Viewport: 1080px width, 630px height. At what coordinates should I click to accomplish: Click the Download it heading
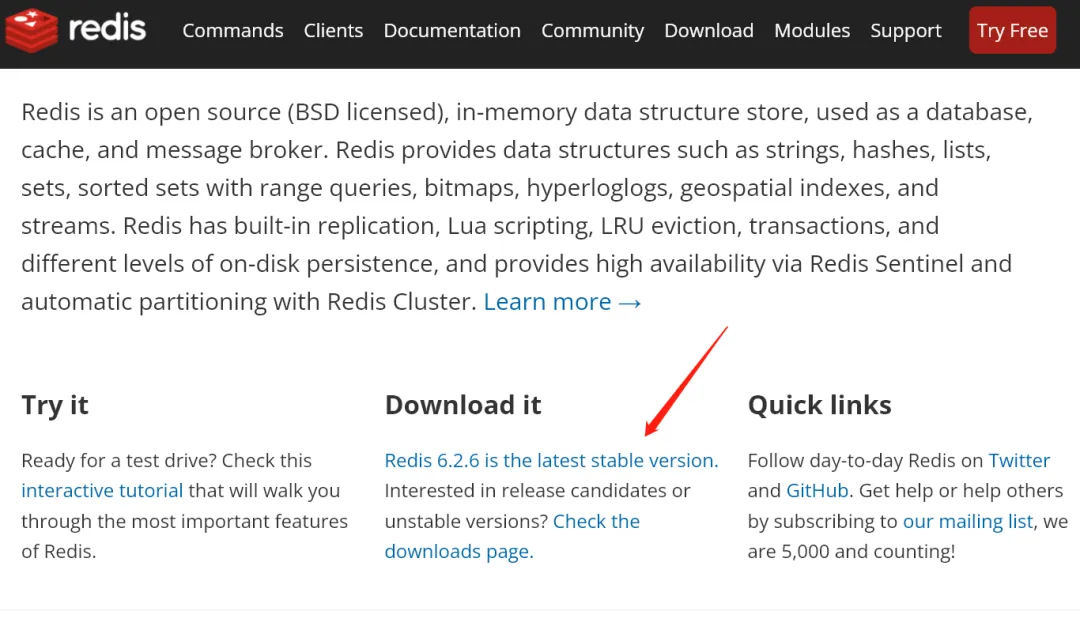463,405
